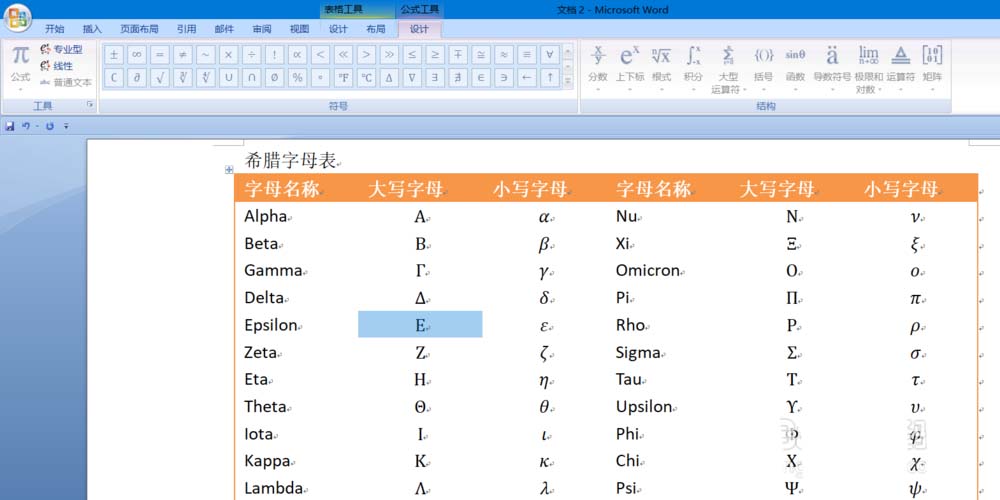Expand the 分数 fraction structures
Viewport: 1000px width, 500px height.
598,69
